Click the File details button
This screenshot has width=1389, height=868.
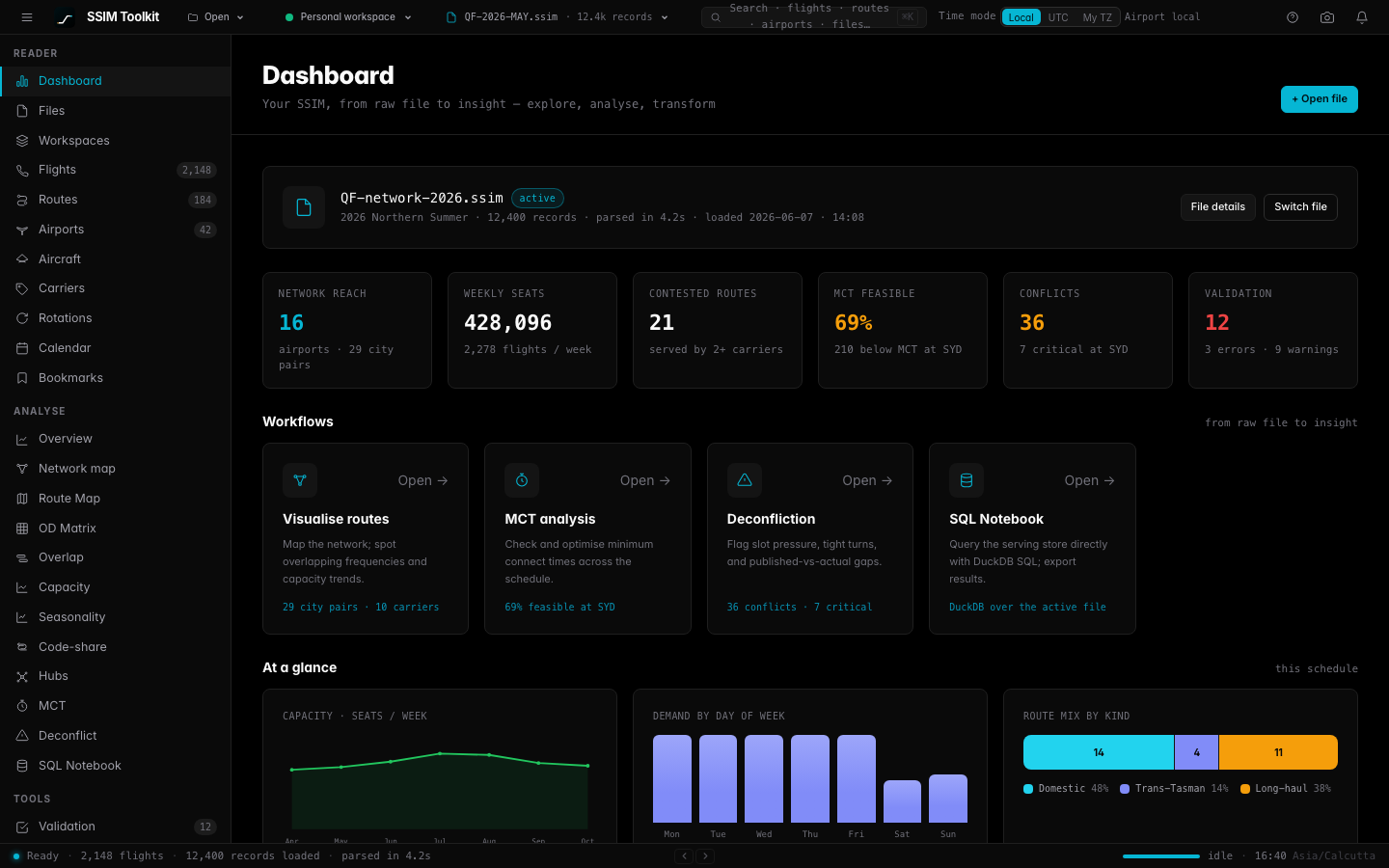pyautogui.click(x=1218, y=207)
